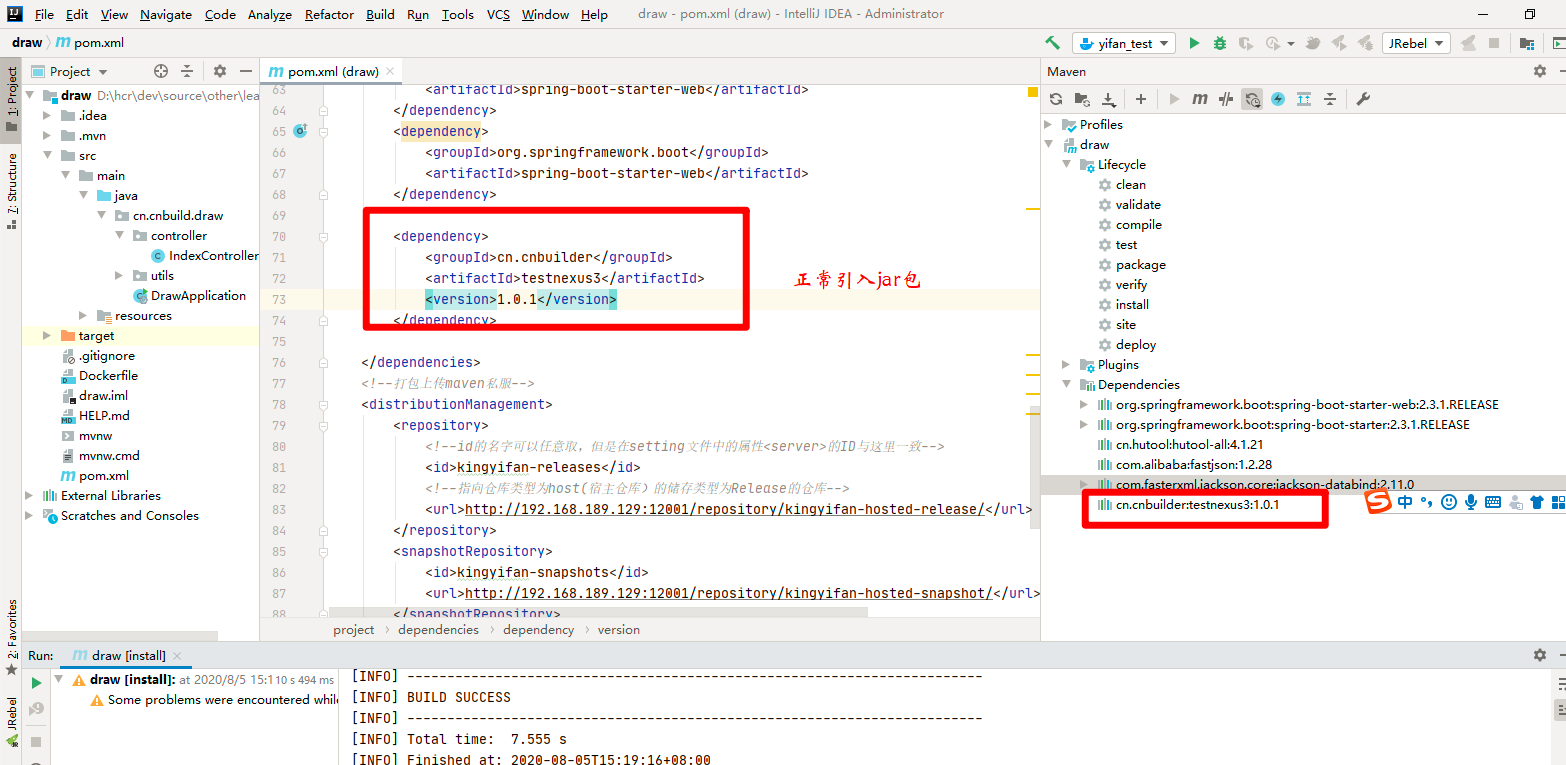
Task: Reimport all Maven projects
Action: click(x=1056, y=99)
